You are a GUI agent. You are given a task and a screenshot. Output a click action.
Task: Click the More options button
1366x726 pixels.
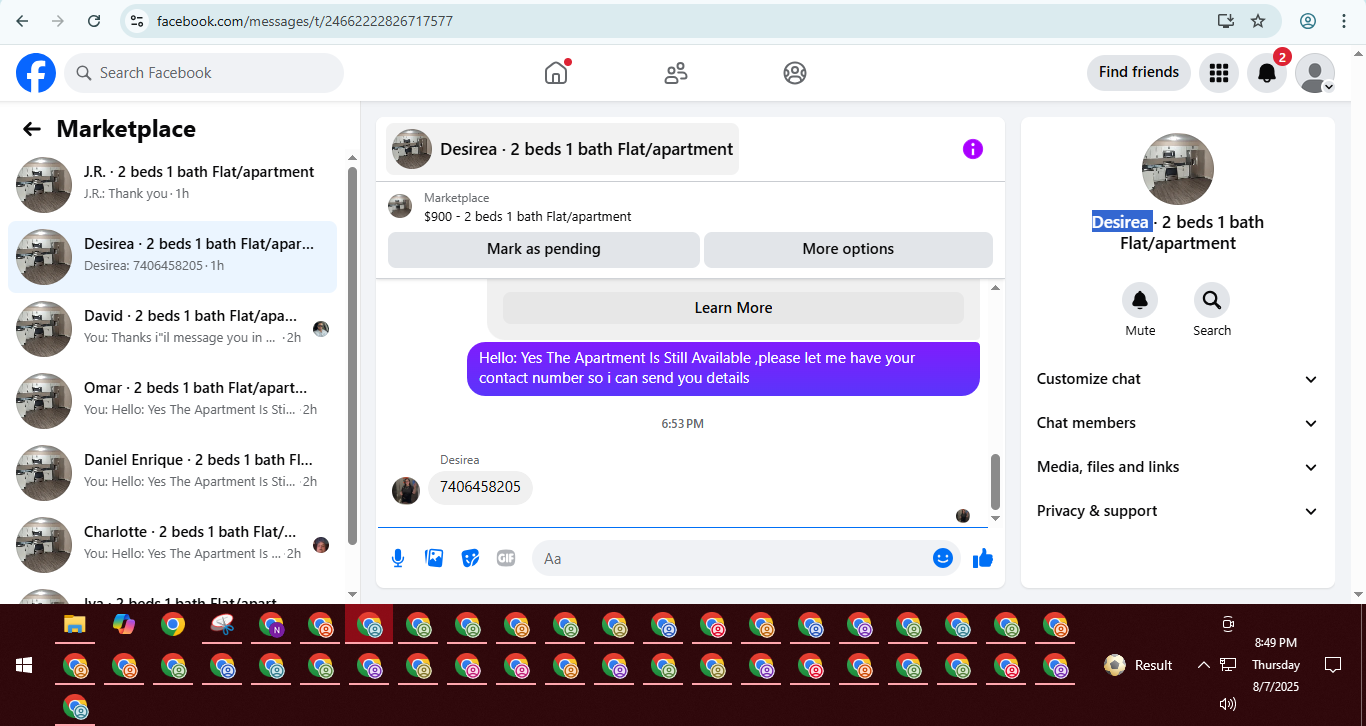click(848, 249)
